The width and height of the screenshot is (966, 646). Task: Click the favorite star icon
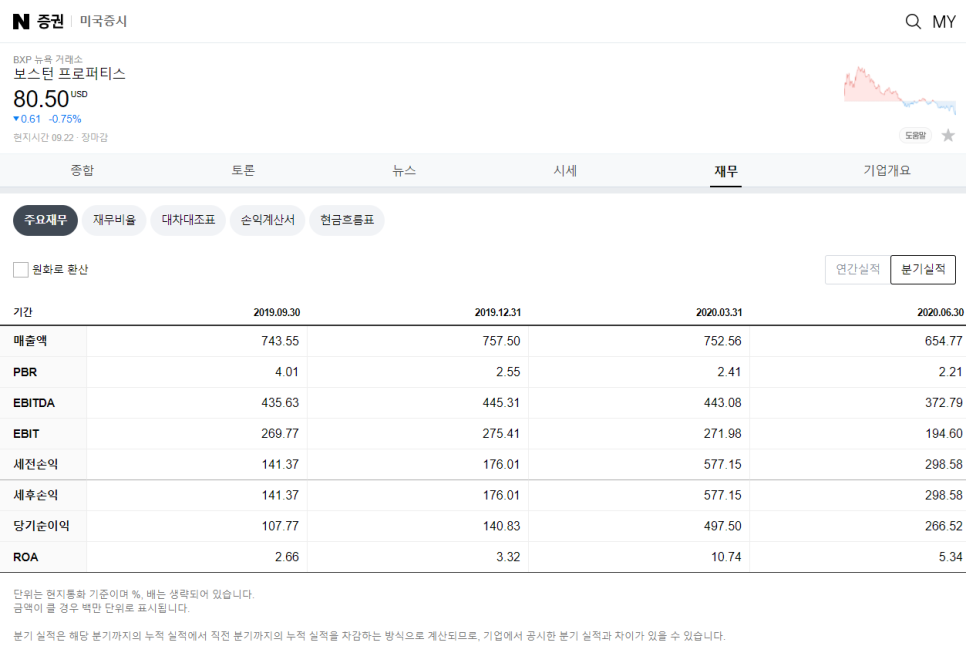point(948,135)
